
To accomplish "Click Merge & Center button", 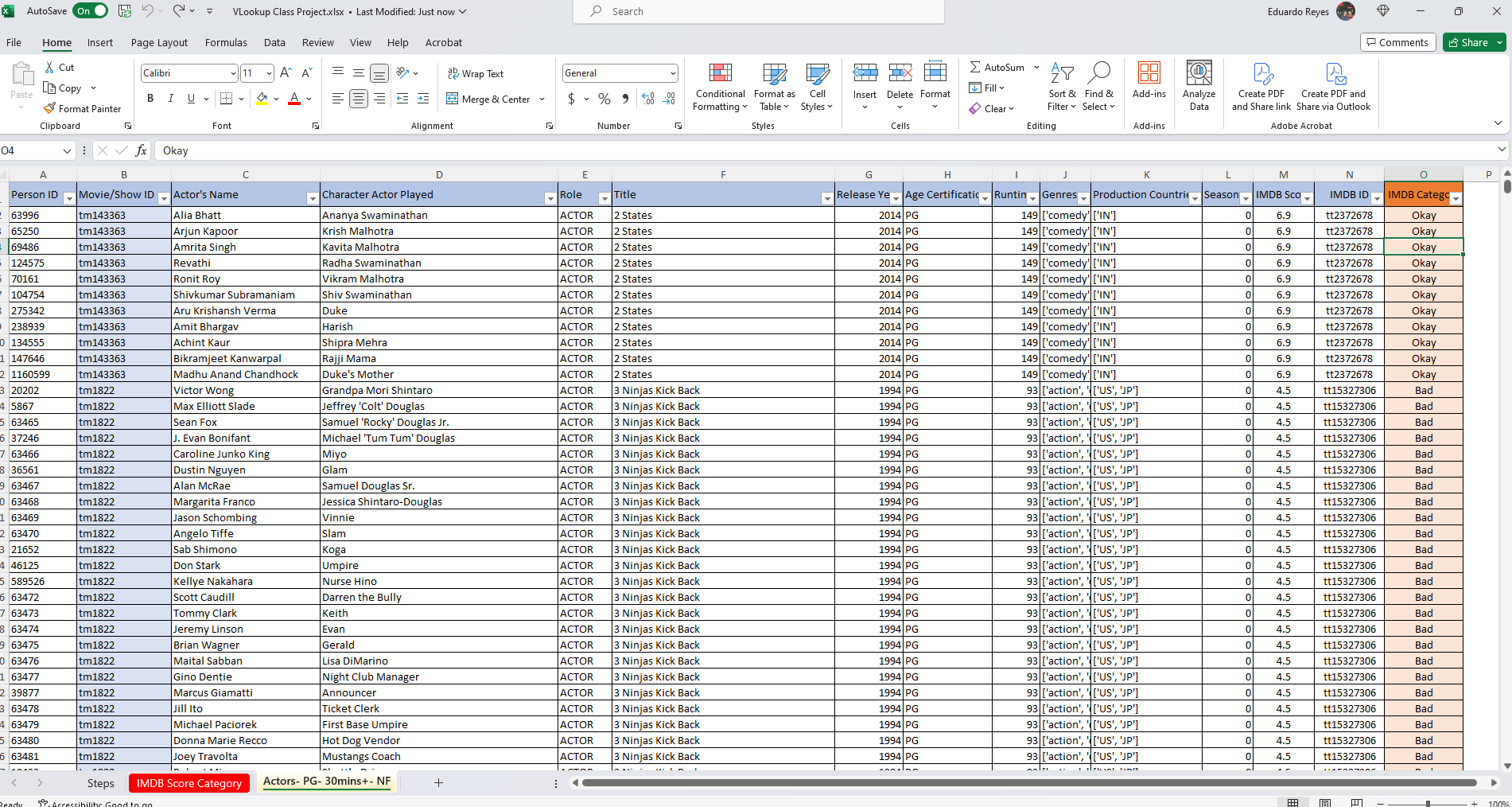I will [488, 99].
